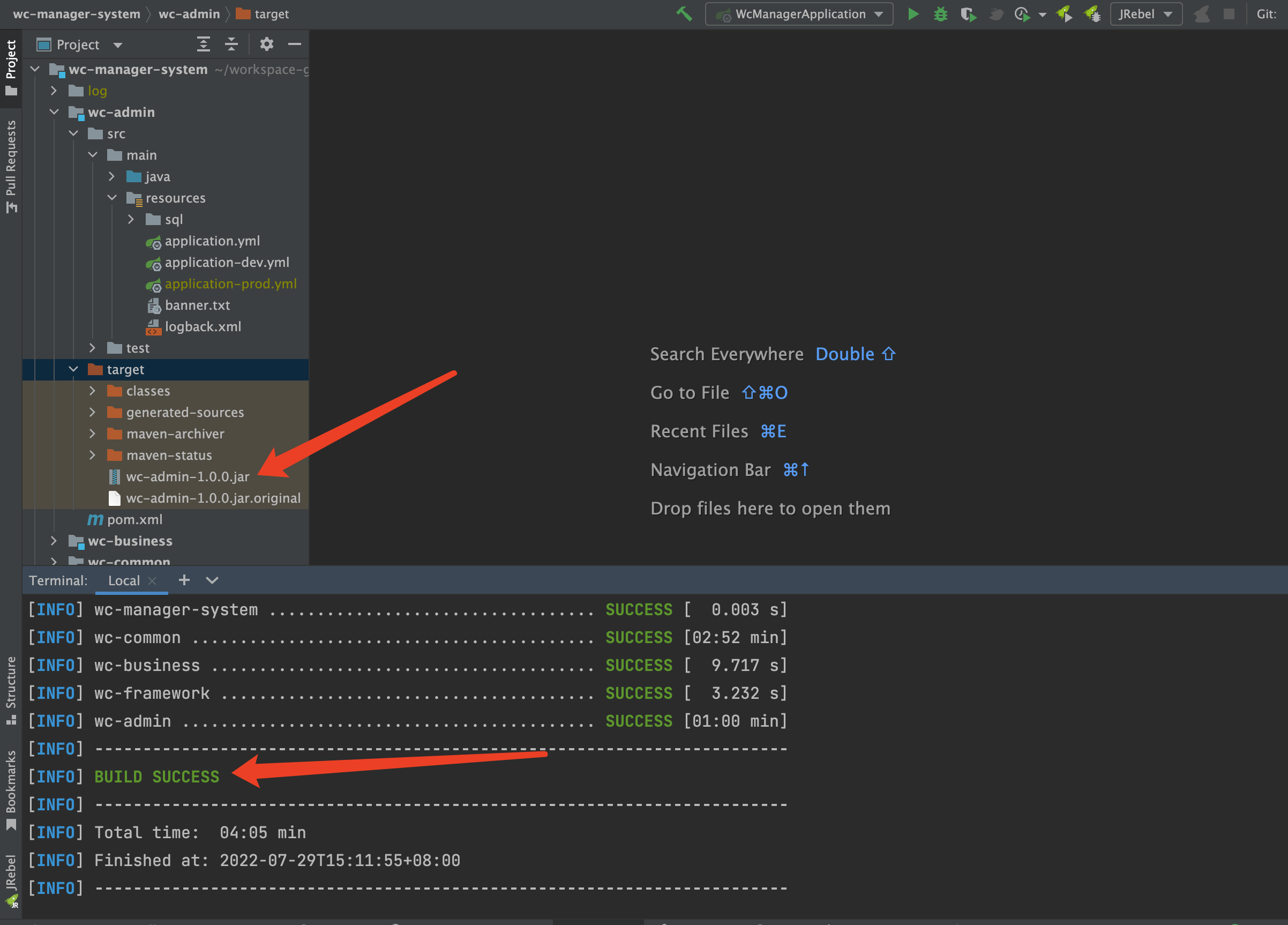Open Project panel settings gear
1288x925 pixels.
click(266, 44)
